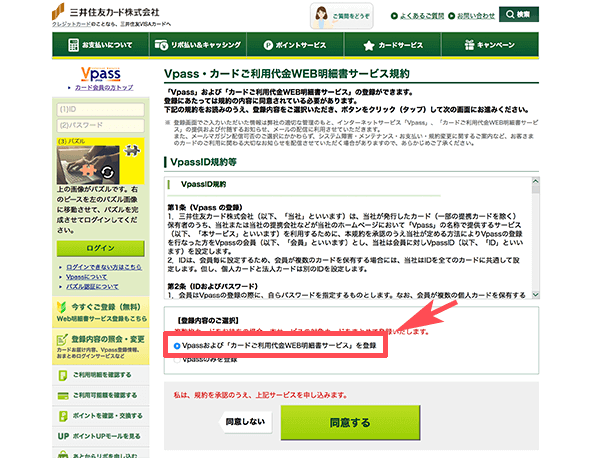This screenshot has height=458, width=600.
Task: Open ポイントを確認・交換する sidebar item
Action: (101, 416)
